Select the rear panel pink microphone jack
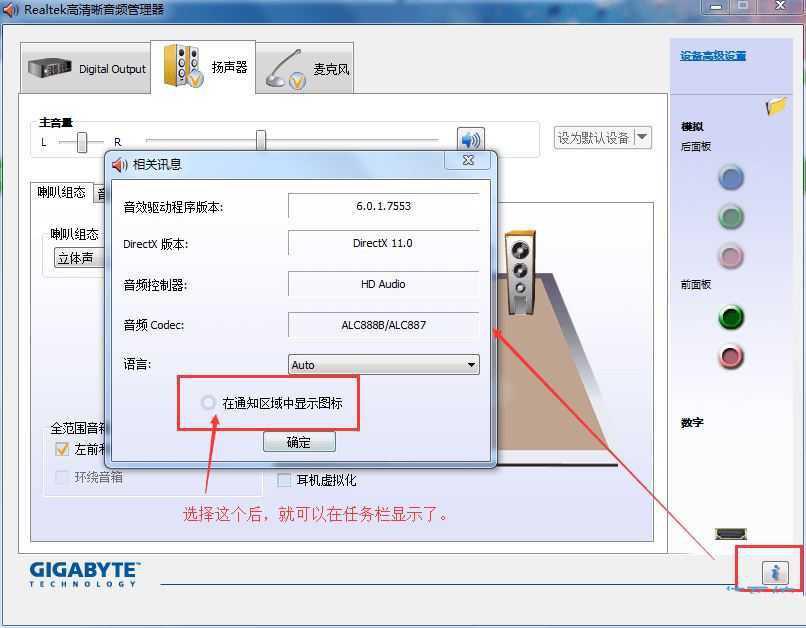Image resolution: width=806 pixels, height=628 pixels. coord(731,257)
